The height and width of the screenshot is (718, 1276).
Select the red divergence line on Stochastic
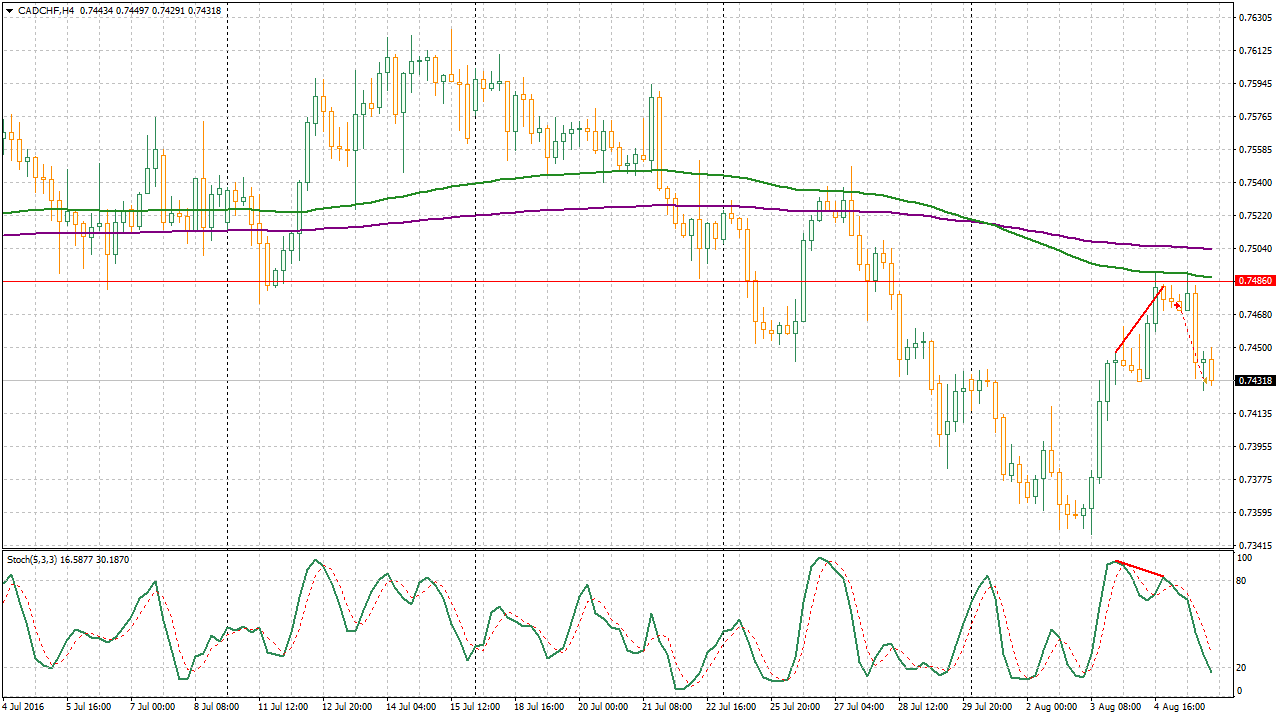click(1140, 569)
